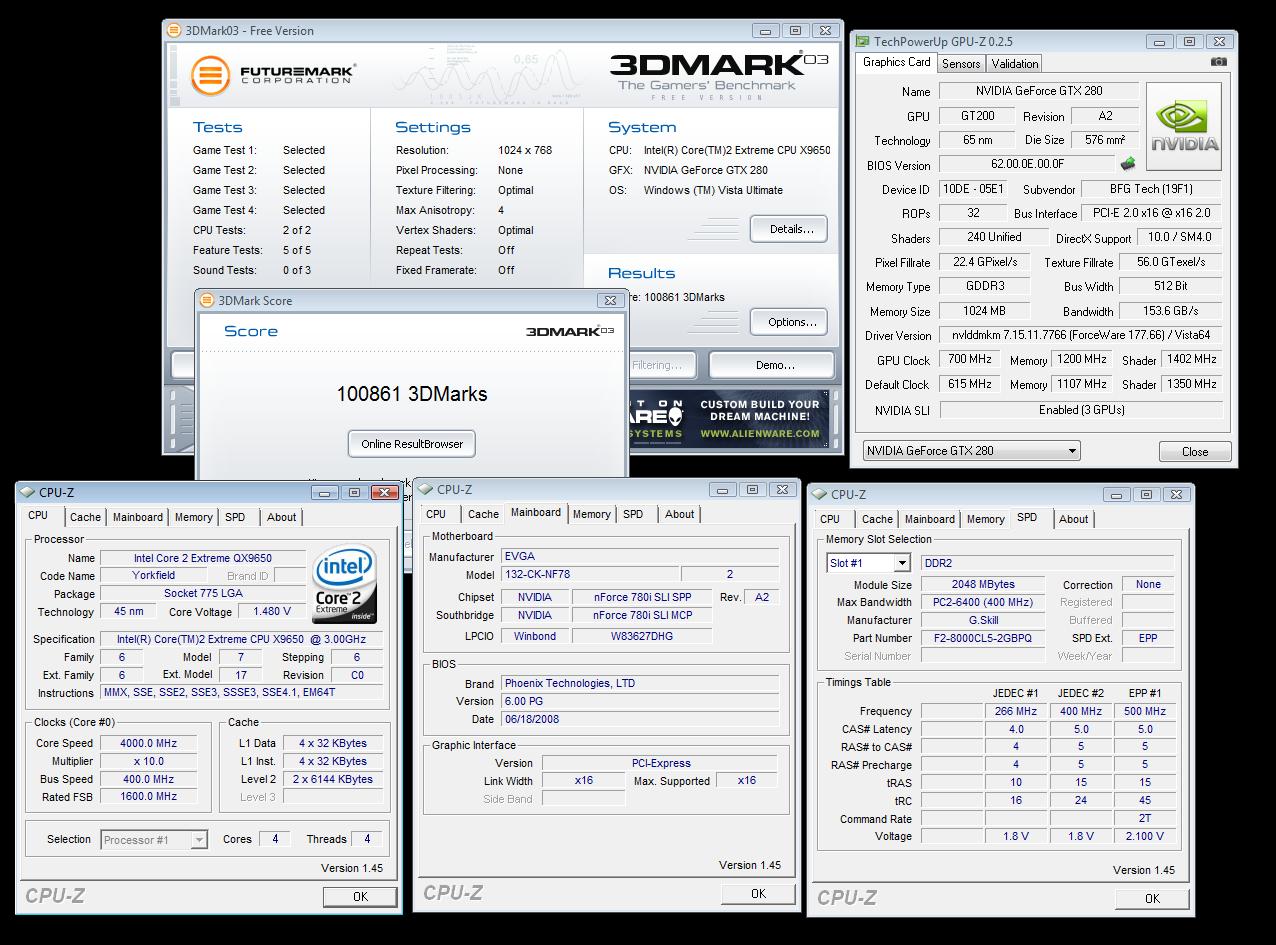The width and height of the screenshot is (1276, 945).
Task: Click the Shader clock 1402 MHz value
Action: 1192,359
